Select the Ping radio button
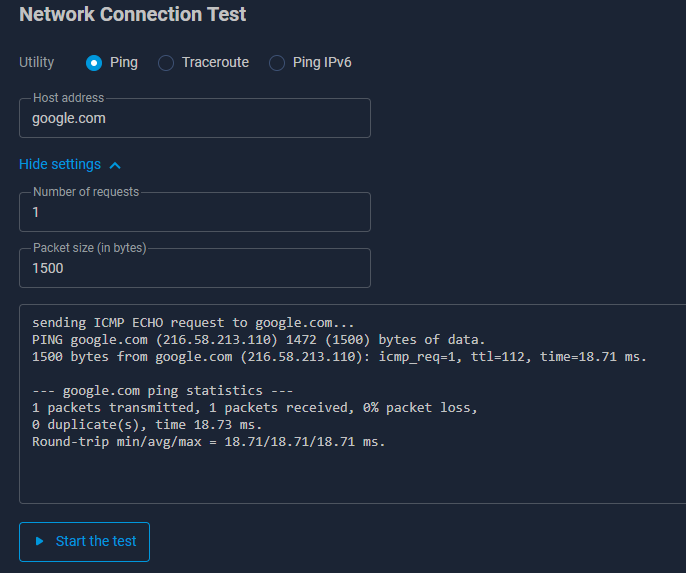The width and height of the screenshot is (686, 573). pos(94,63)
